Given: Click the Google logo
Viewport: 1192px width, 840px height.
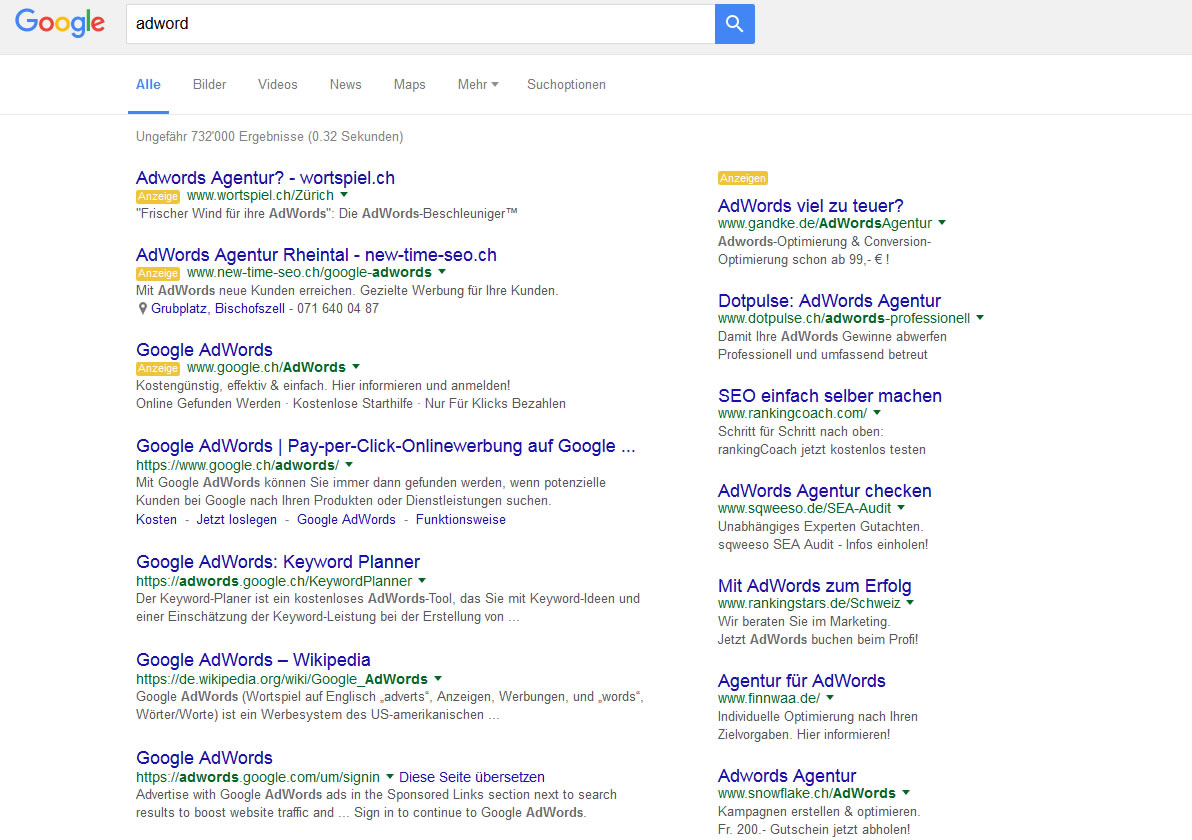Looking at the screenshot, I should click(x=60, y=23).
